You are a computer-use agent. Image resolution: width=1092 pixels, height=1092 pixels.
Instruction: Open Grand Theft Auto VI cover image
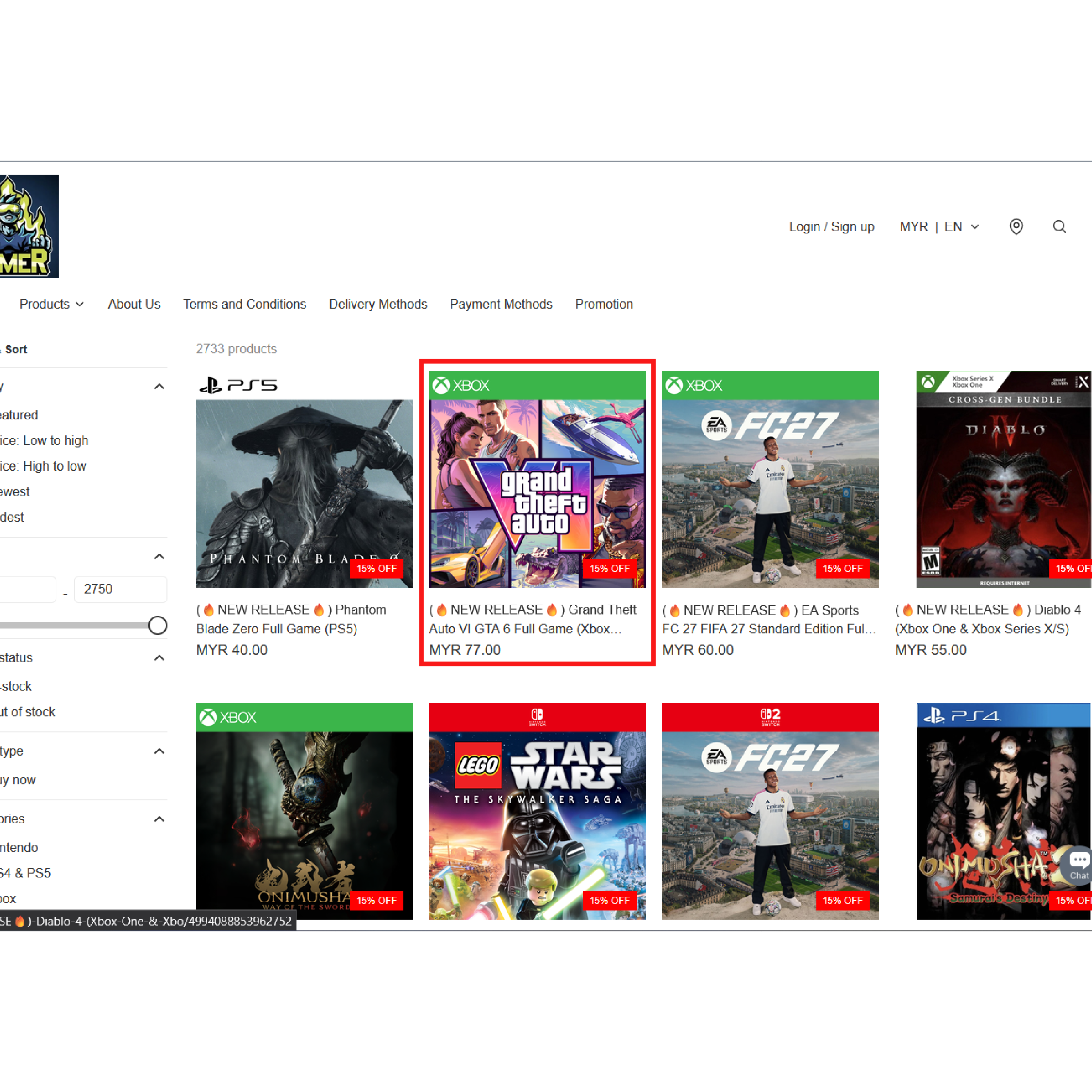coord(537,480)
